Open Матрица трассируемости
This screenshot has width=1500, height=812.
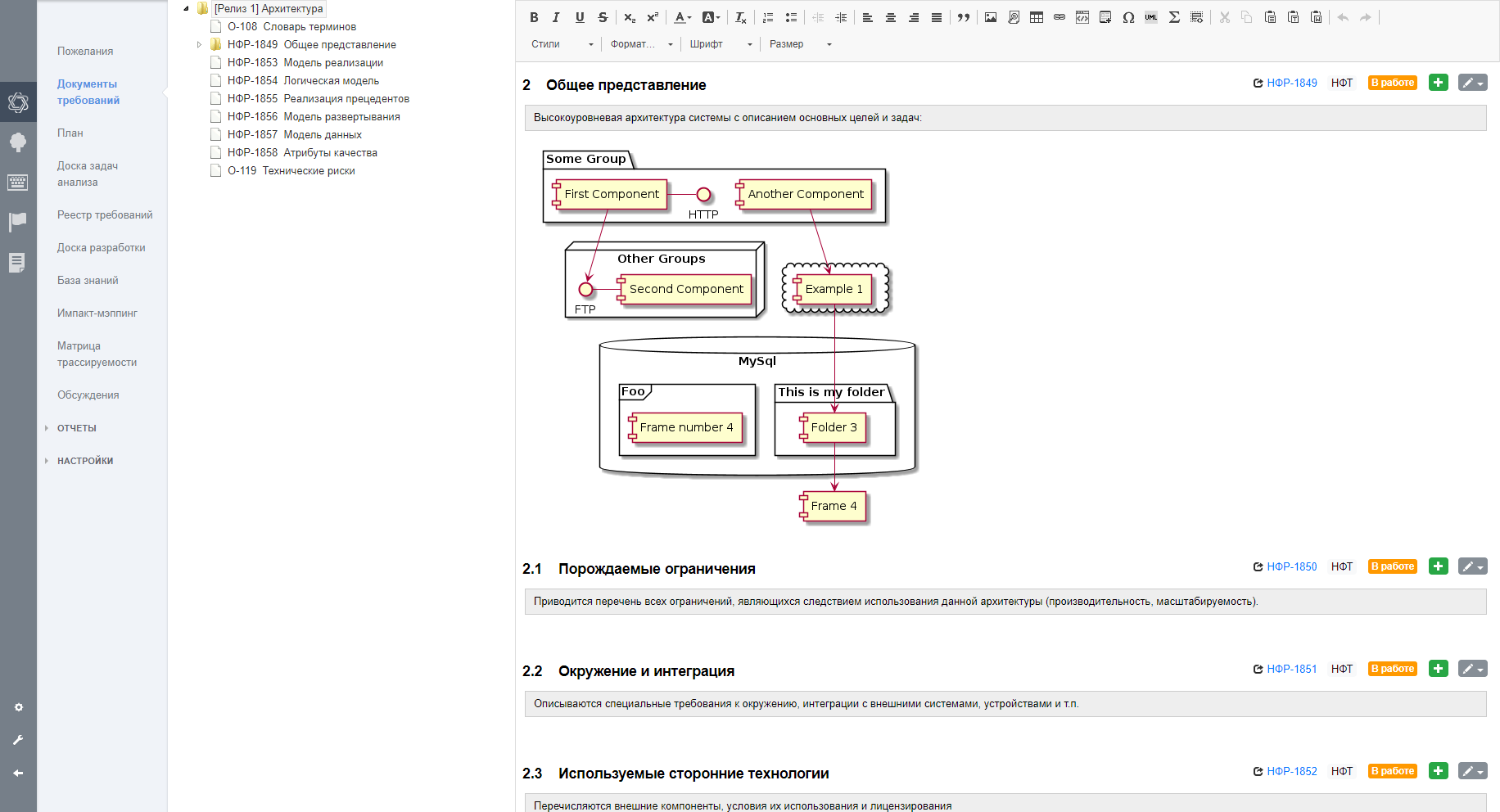[97, 354]
